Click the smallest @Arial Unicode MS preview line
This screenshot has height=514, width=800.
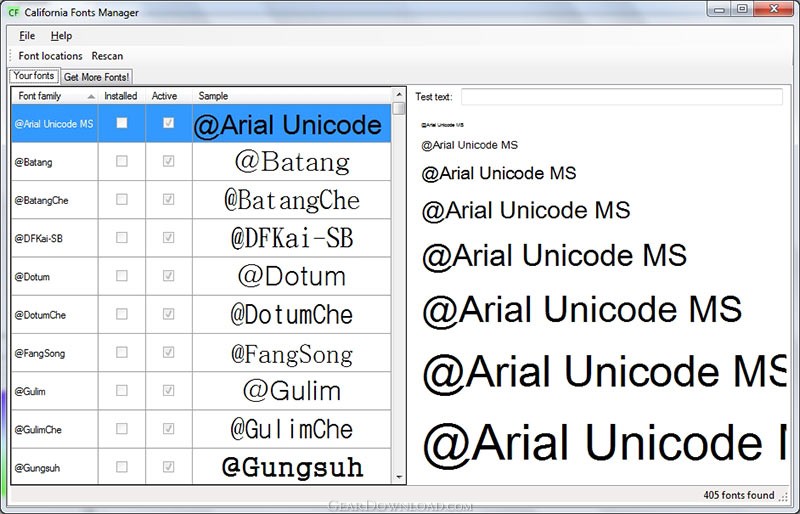pyautogui.click(x=442, y=125)
